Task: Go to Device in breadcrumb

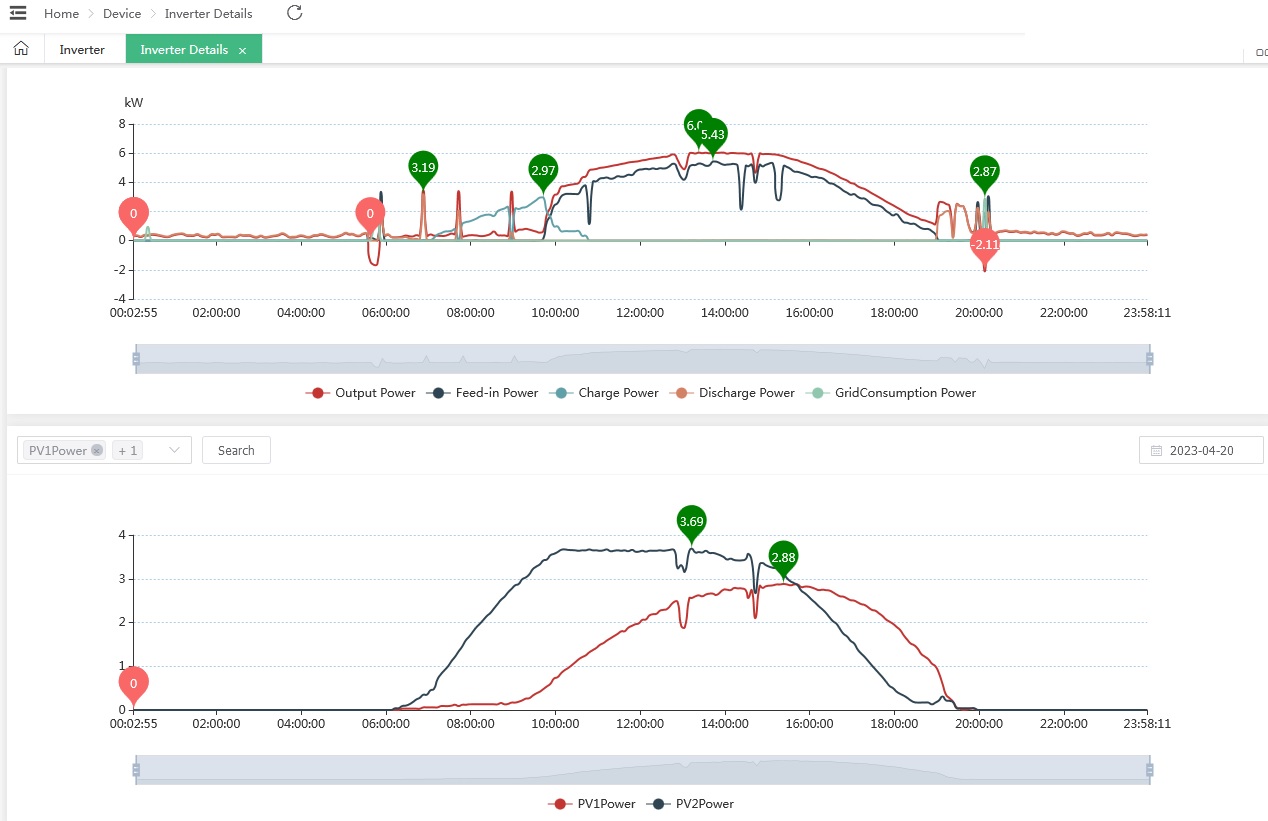Action: click(122, 14)
